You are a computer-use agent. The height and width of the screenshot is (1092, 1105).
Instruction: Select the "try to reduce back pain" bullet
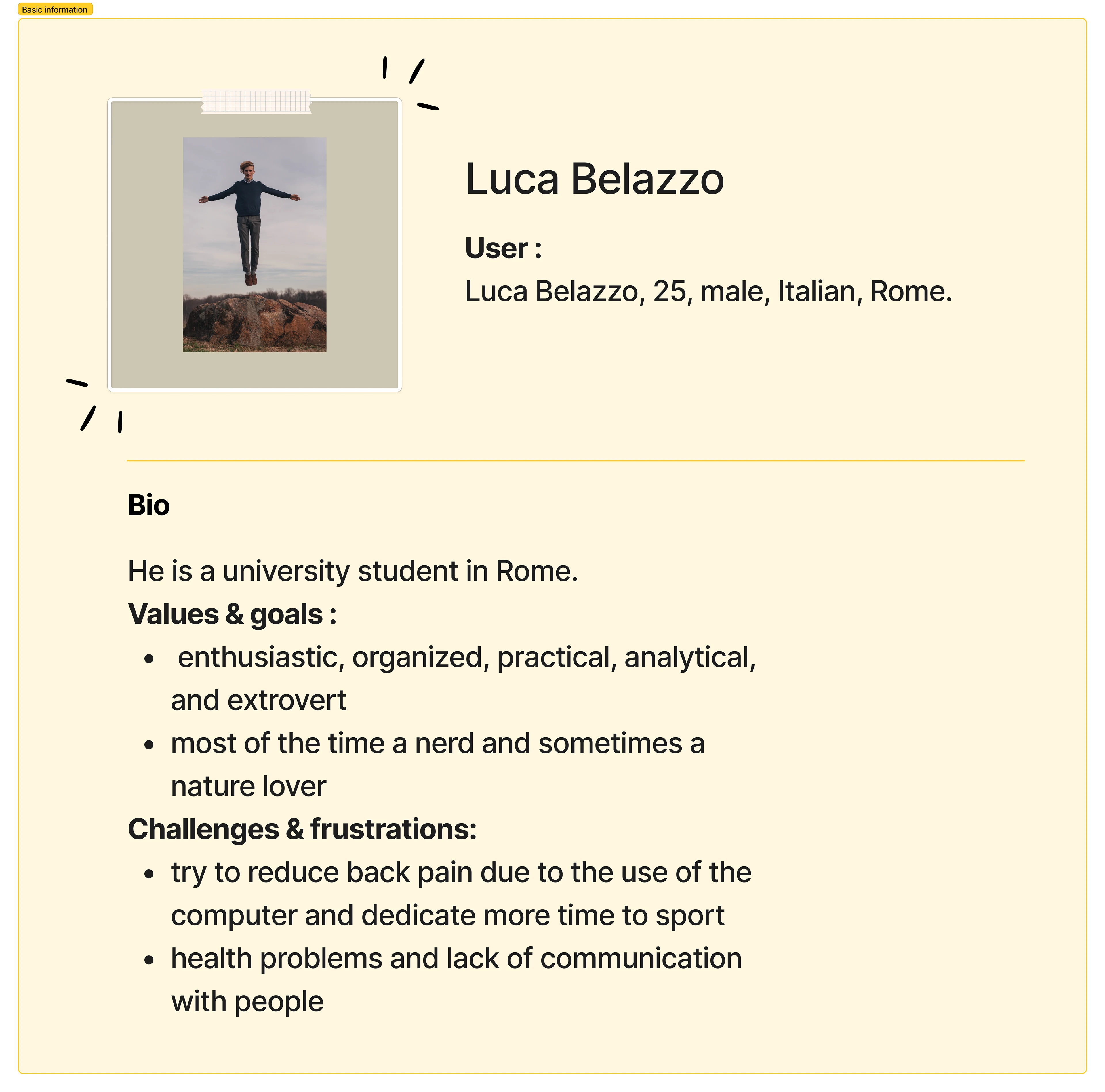[x=461, y=873]
